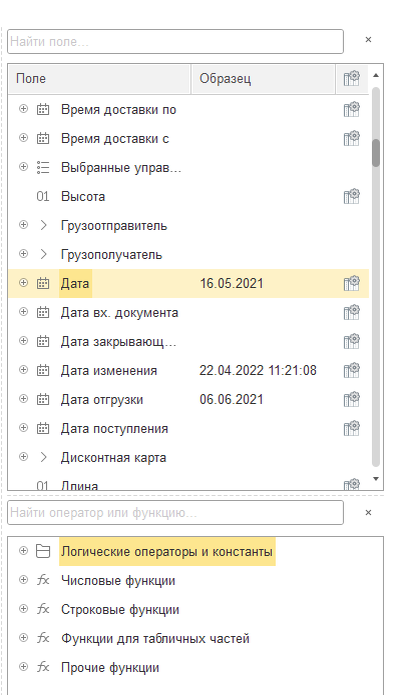Select the Дисконтная карта row
Image resolution: width=398 pixels, height=695 pixels.
click(189, 457)
